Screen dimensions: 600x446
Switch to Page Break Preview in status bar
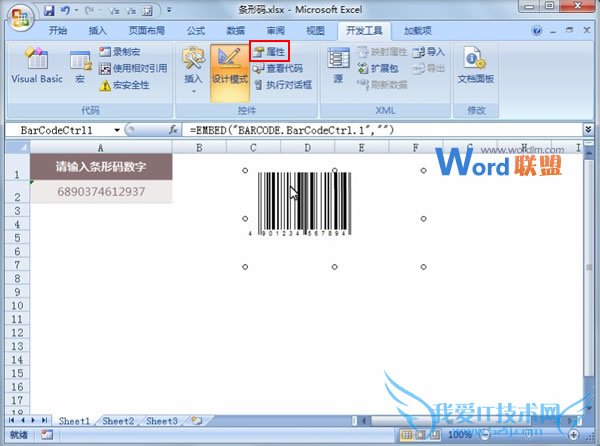434,435
